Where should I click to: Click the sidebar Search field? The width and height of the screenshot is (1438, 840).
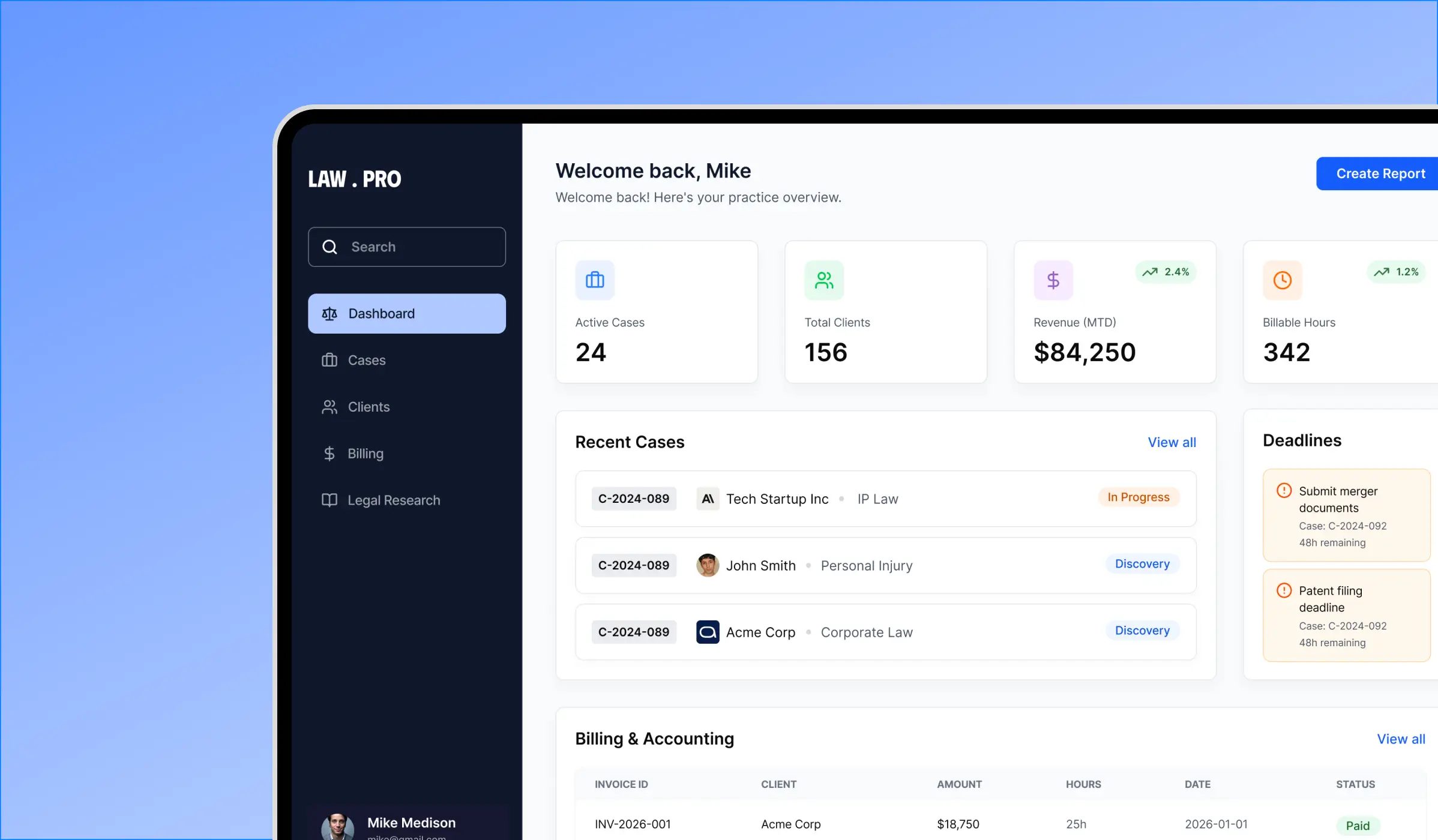point(407,247)
